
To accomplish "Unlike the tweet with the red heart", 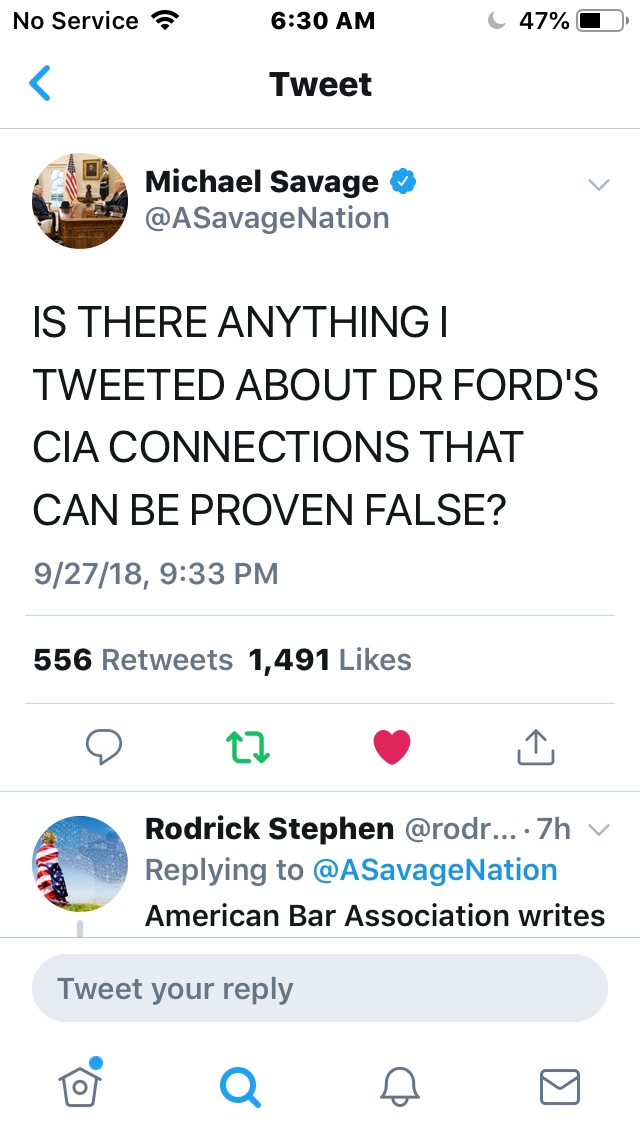I will click(391, 746).
